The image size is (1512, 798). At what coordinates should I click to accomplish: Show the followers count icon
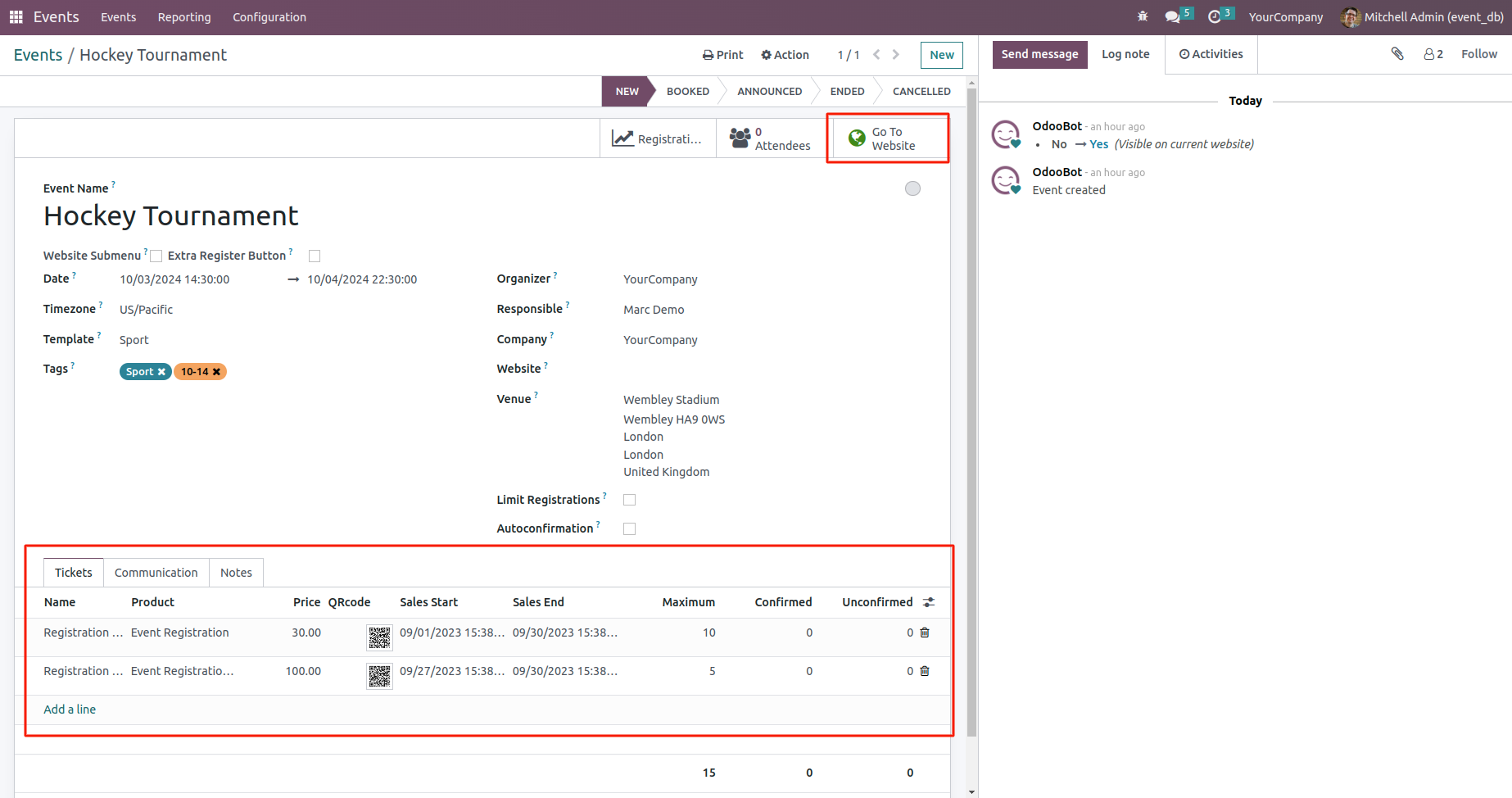point(1433,54)
